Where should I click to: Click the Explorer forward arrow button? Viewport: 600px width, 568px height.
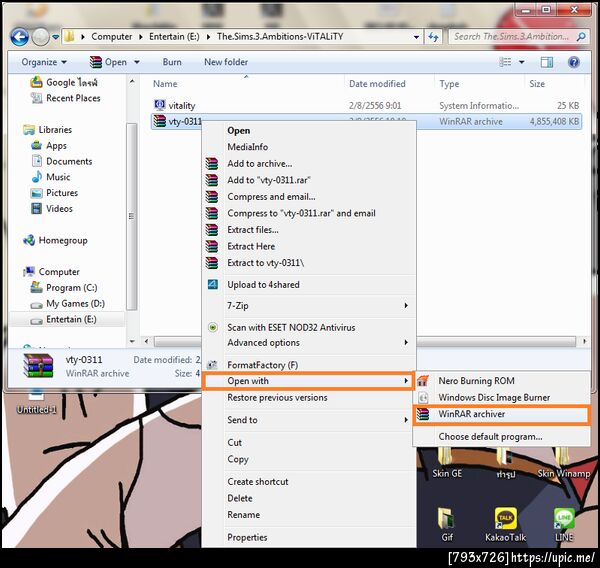(x=40, y=37)
